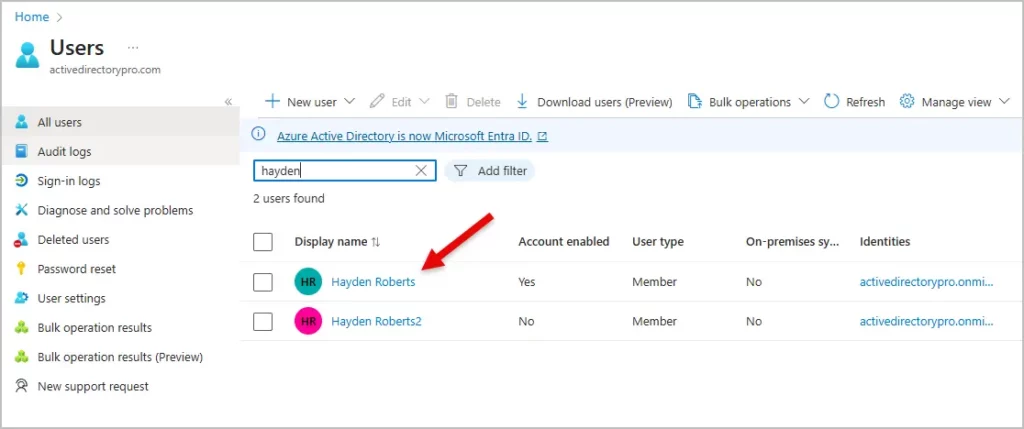Open identities link for Hayden Roberts
1024x429 pixels.
point(926,282)
